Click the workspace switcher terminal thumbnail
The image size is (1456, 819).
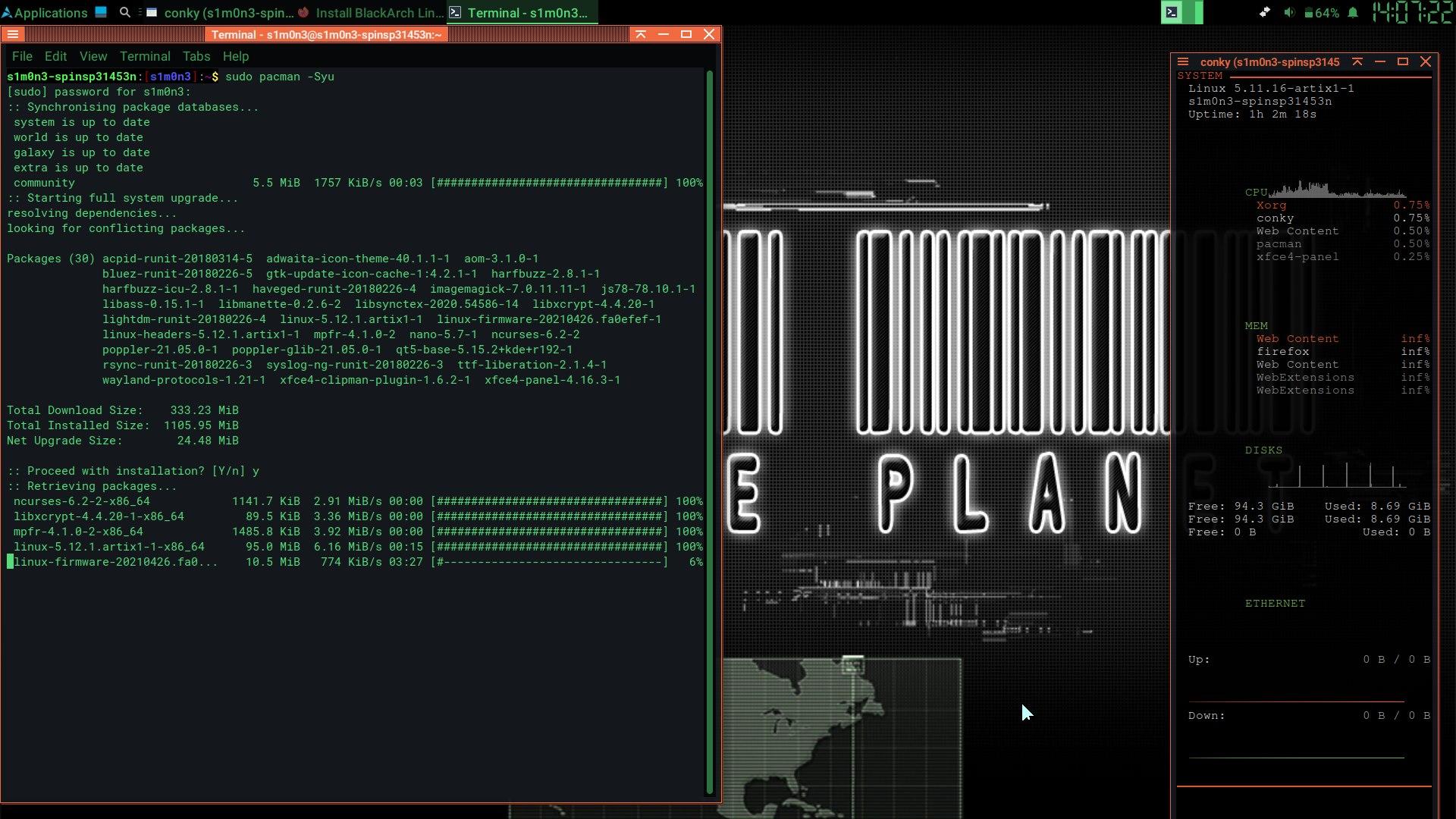1172,12
